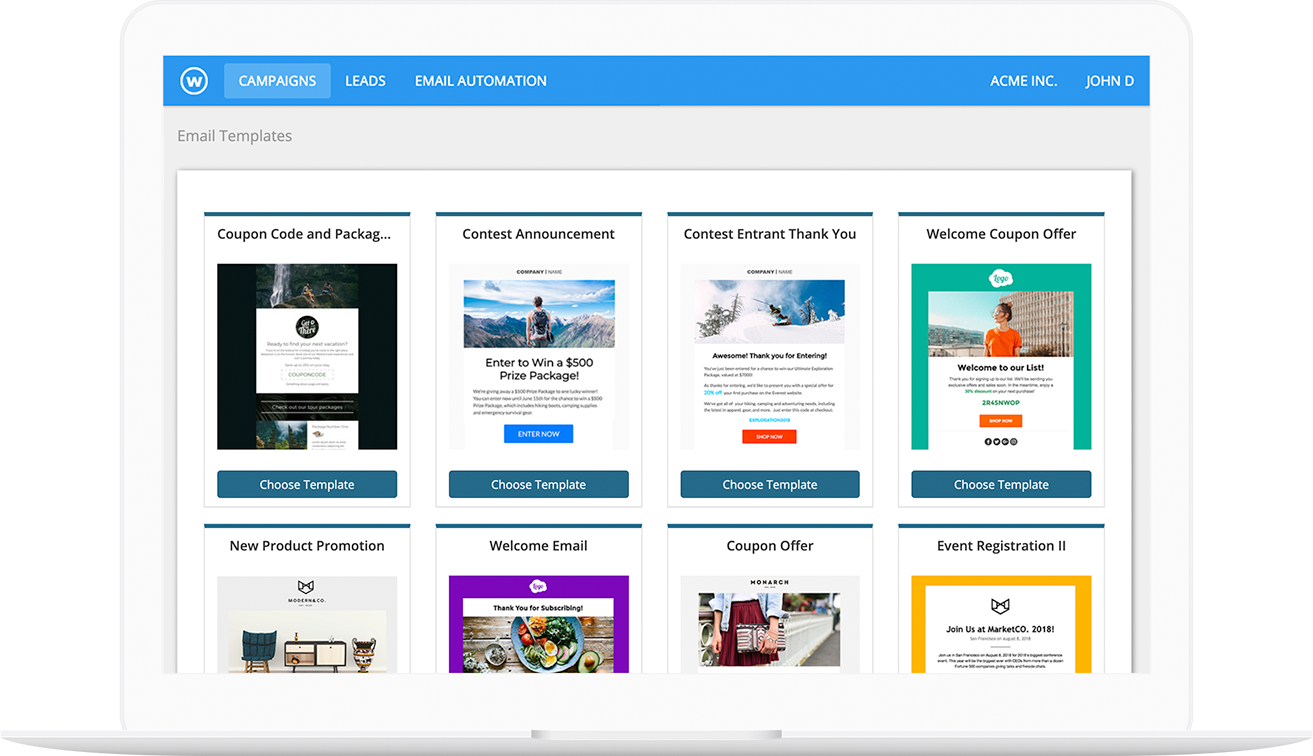Open the Welcome Coupon Offer thumbnail
Viewport: 1313px width, 756px height.
(1001, 357)
